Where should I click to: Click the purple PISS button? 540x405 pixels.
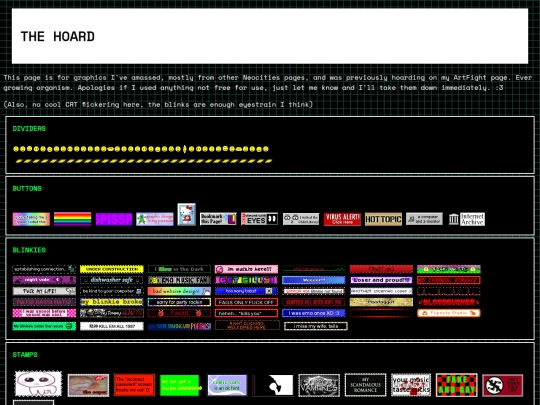pos(114,219)
